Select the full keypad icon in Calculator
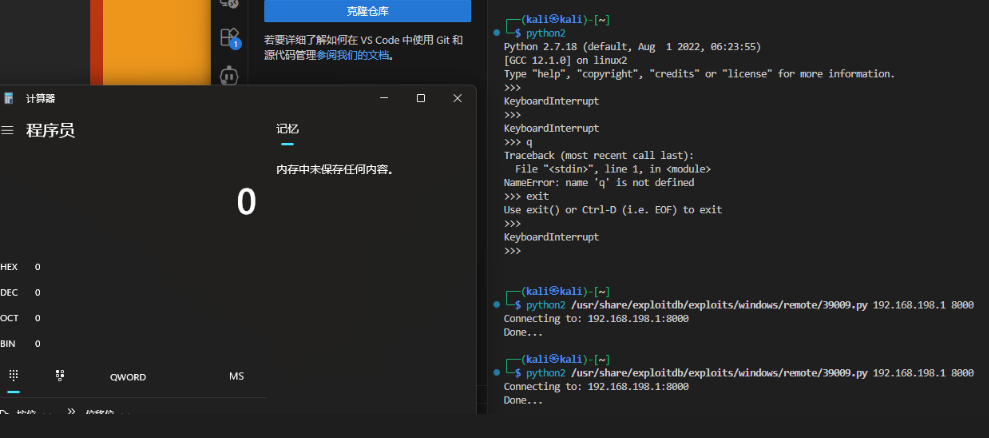 [x=13, y=376]
